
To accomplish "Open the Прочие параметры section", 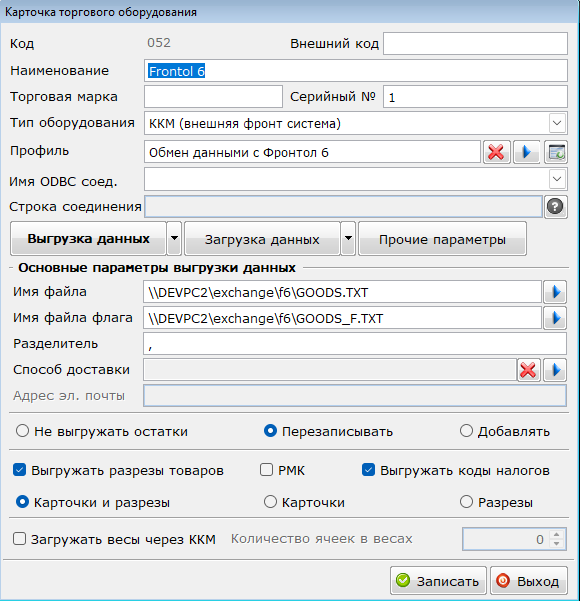I will [x=442, y=238].
